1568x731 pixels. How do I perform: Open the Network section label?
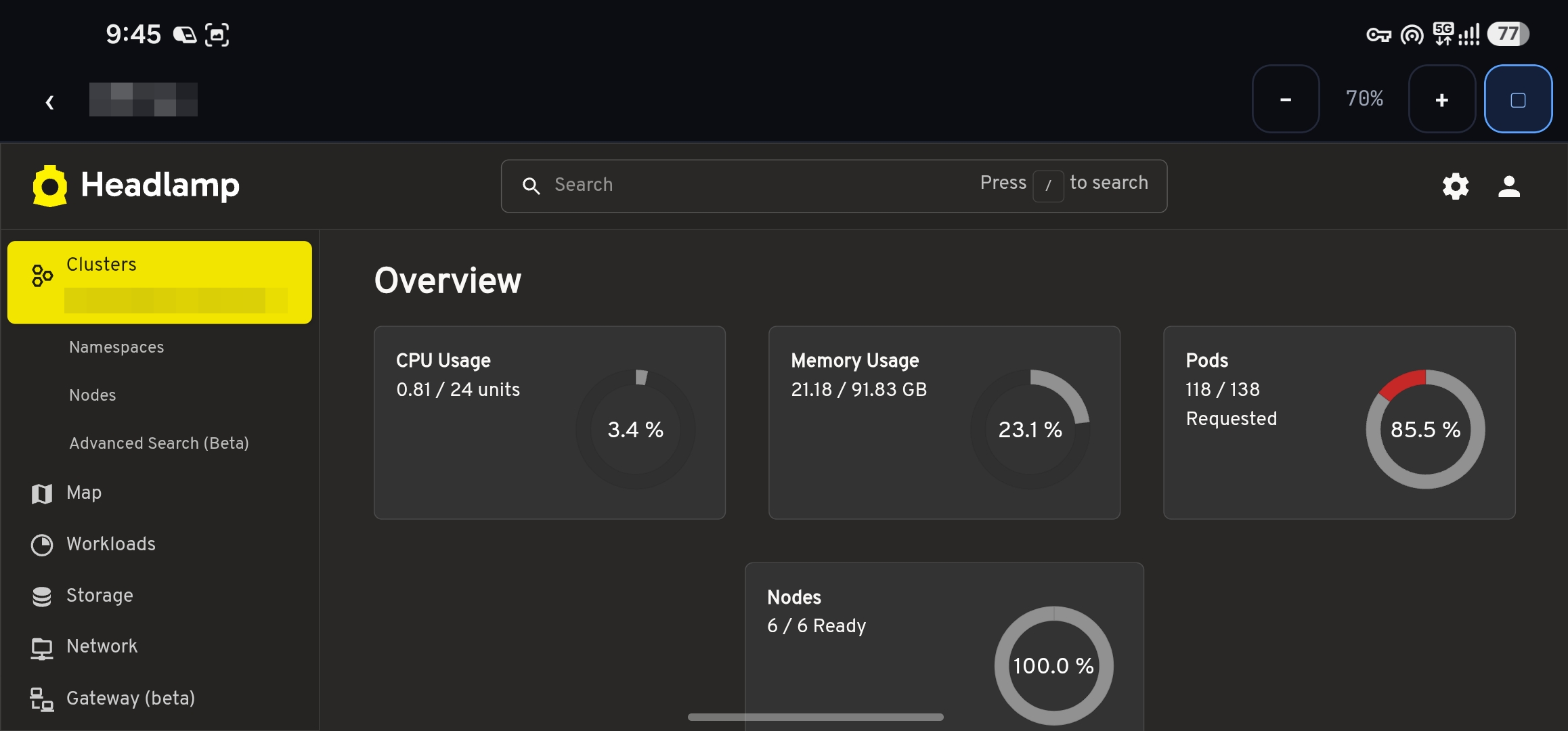pos(102,646)
